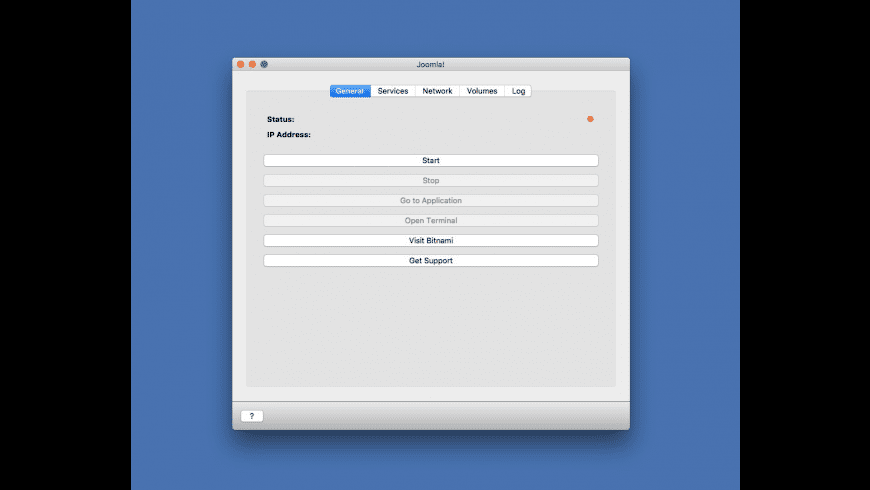Click the Stop button
Viewport: 870px width, 490px height.
coord(431,180)
